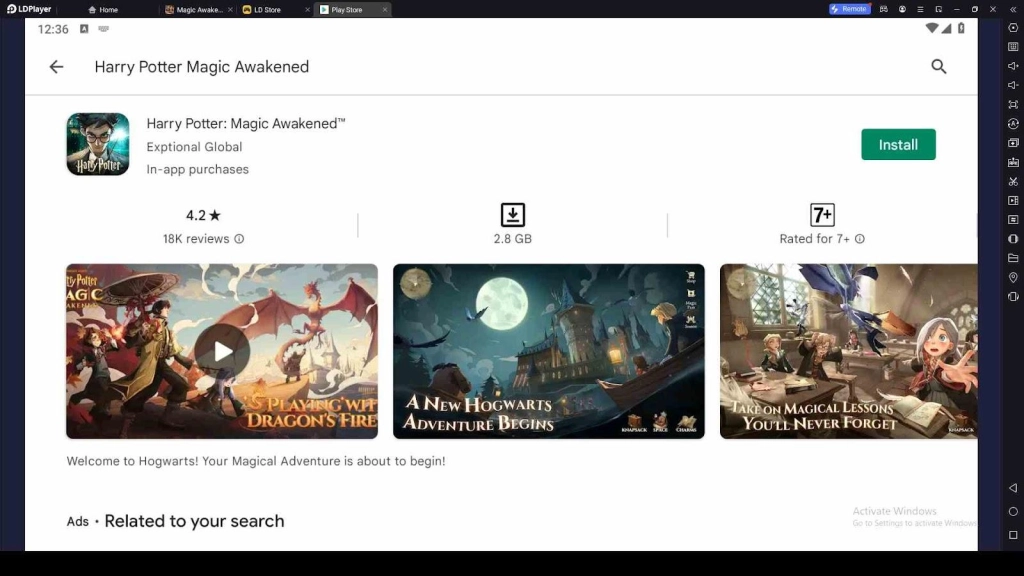
Task: Open the shared folder icon
Action: (1013, 258)
